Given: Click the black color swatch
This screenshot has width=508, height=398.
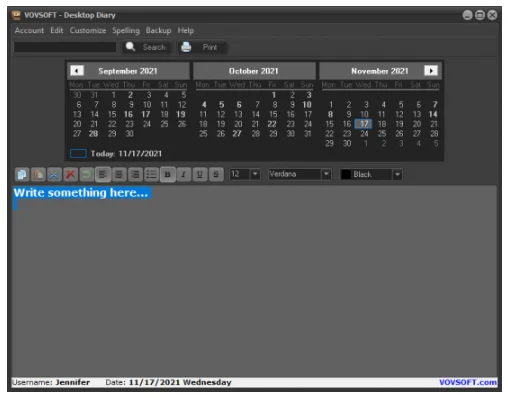Looking at the screenshot, I should [346, 174].
